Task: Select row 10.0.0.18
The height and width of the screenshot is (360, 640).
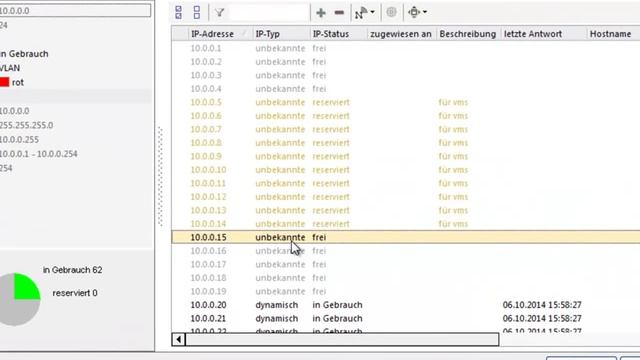Action: click(x=406, y=278)
